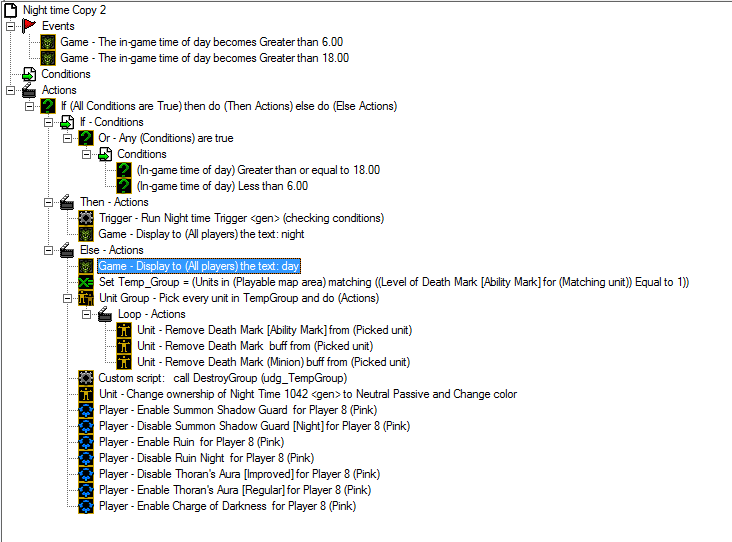This screenshot has width=732, height=542.
Task: Select 'Unit Group - Pick every unit in TempGroup' text
Action: coord(239,298)
